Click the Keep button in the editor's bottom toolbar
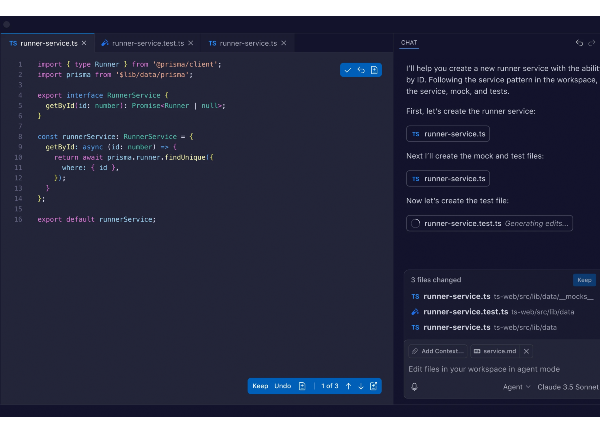The image size is (600, 433). coord(260,386)
